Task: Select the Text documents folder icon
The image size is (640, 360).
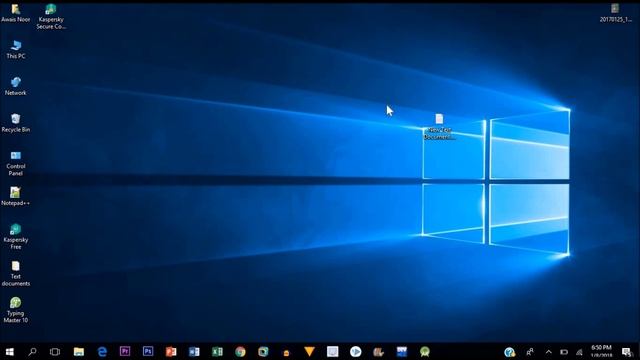Action: pos(16,273)
